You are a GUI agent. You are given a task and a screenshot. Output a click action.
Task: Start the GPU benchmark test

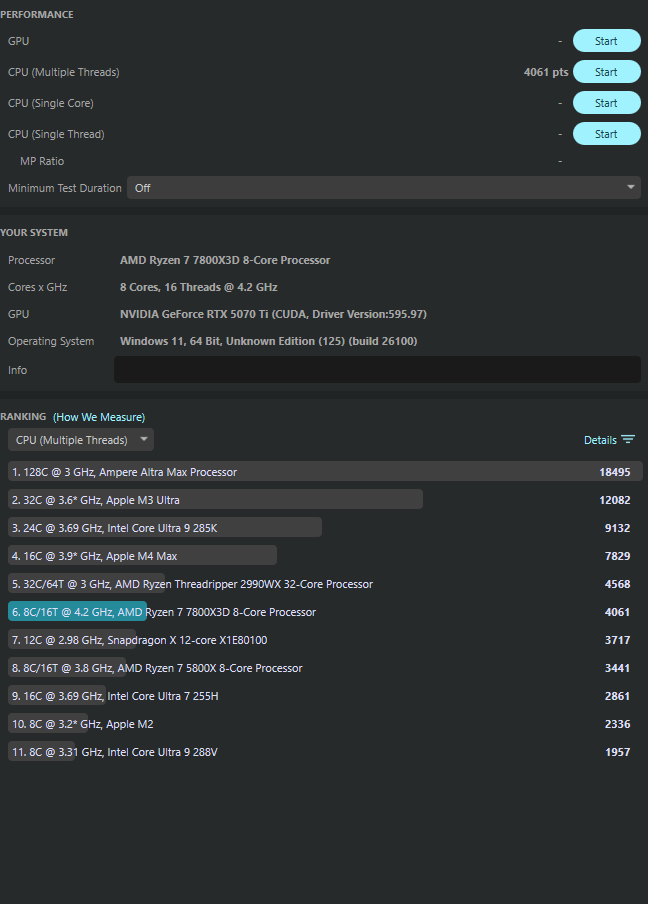coord(606,41)
